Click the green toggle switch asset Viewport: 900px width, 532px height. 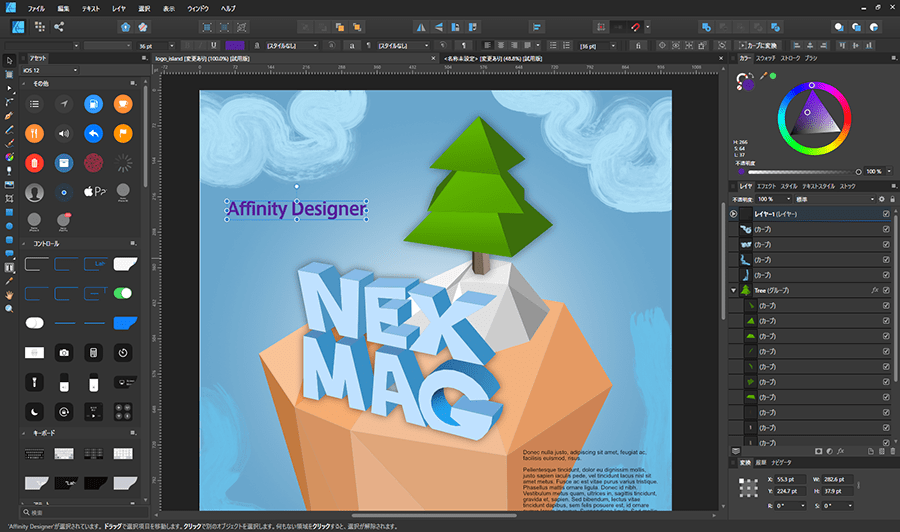tap(123, 293)
